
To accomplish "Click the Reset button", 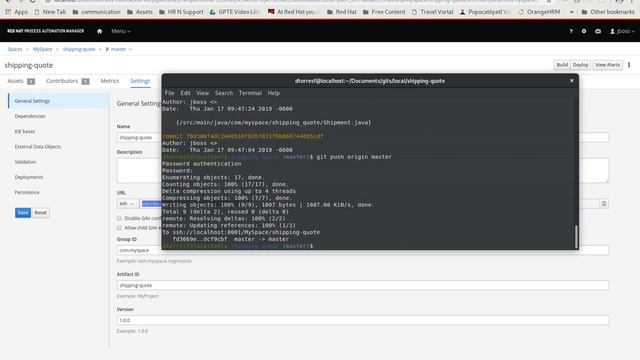I will (40, 213).
